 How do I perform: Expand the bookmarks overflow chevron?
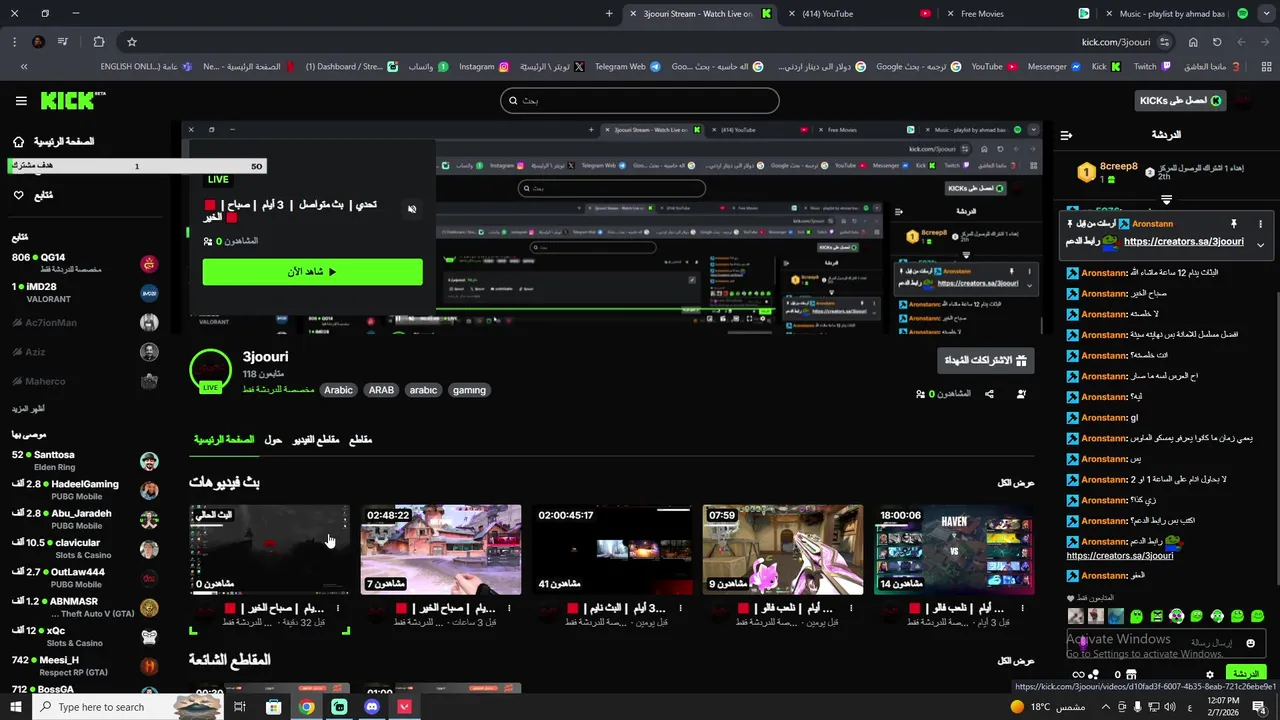pos(24,67)
